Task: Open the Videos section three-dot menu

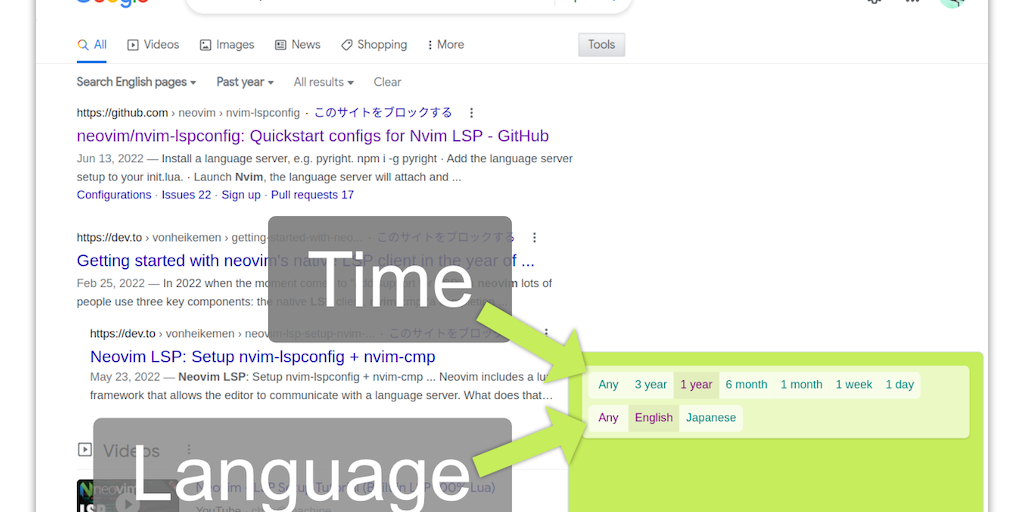Action: [x=188, y=450]
